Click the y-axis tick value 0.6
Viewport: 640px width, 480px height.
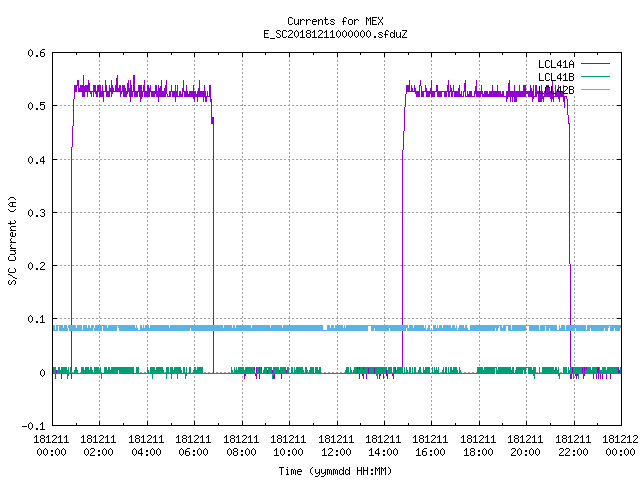(36, 53)
